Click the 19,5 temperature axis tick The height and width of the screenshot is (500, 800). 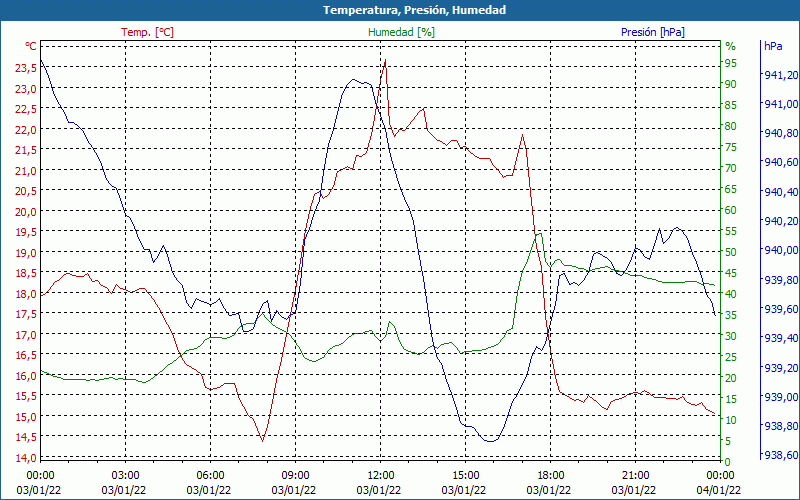[x=26, y=232]
